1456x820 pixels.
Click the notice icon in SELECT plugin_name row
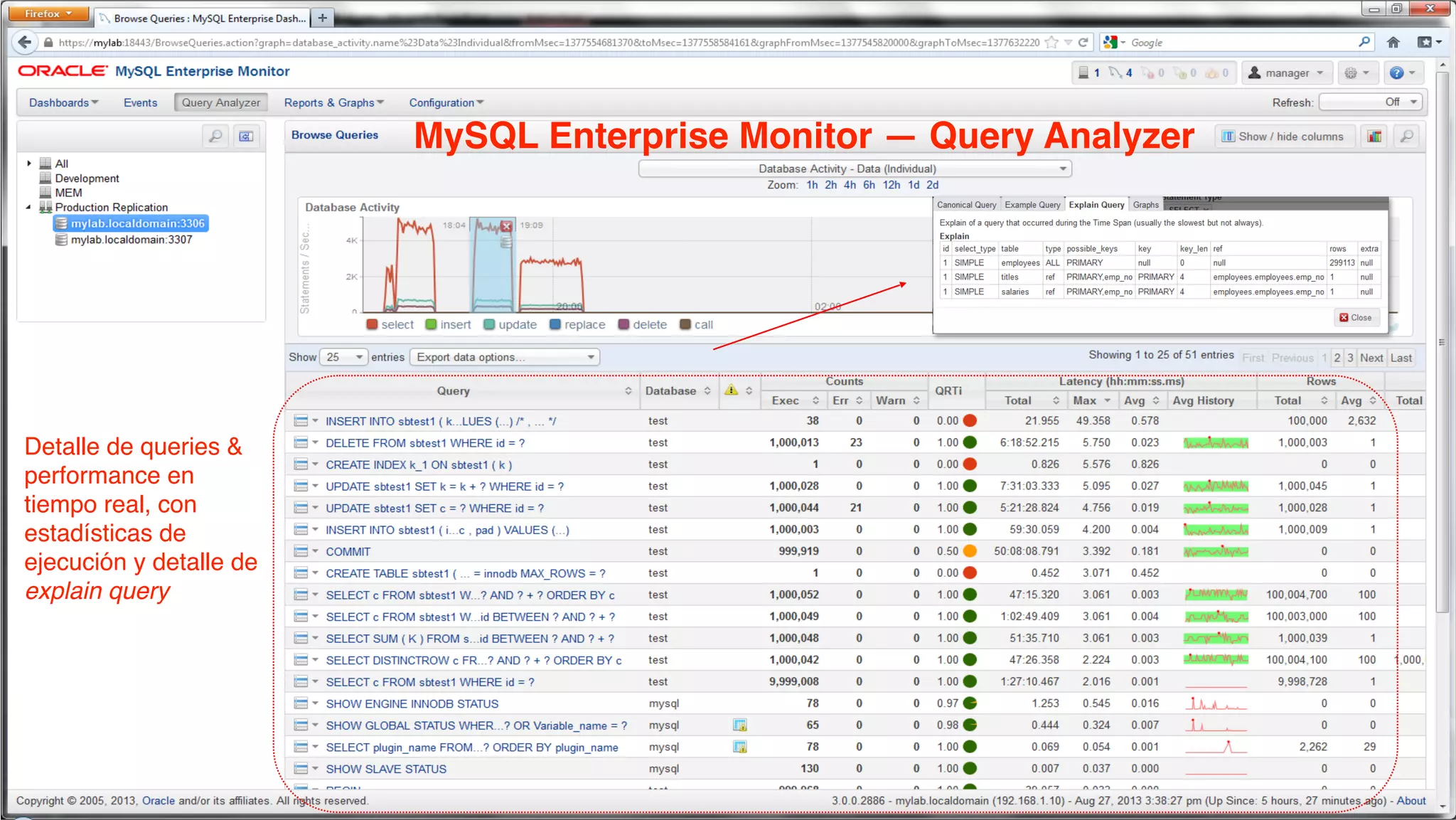point(740,747)
